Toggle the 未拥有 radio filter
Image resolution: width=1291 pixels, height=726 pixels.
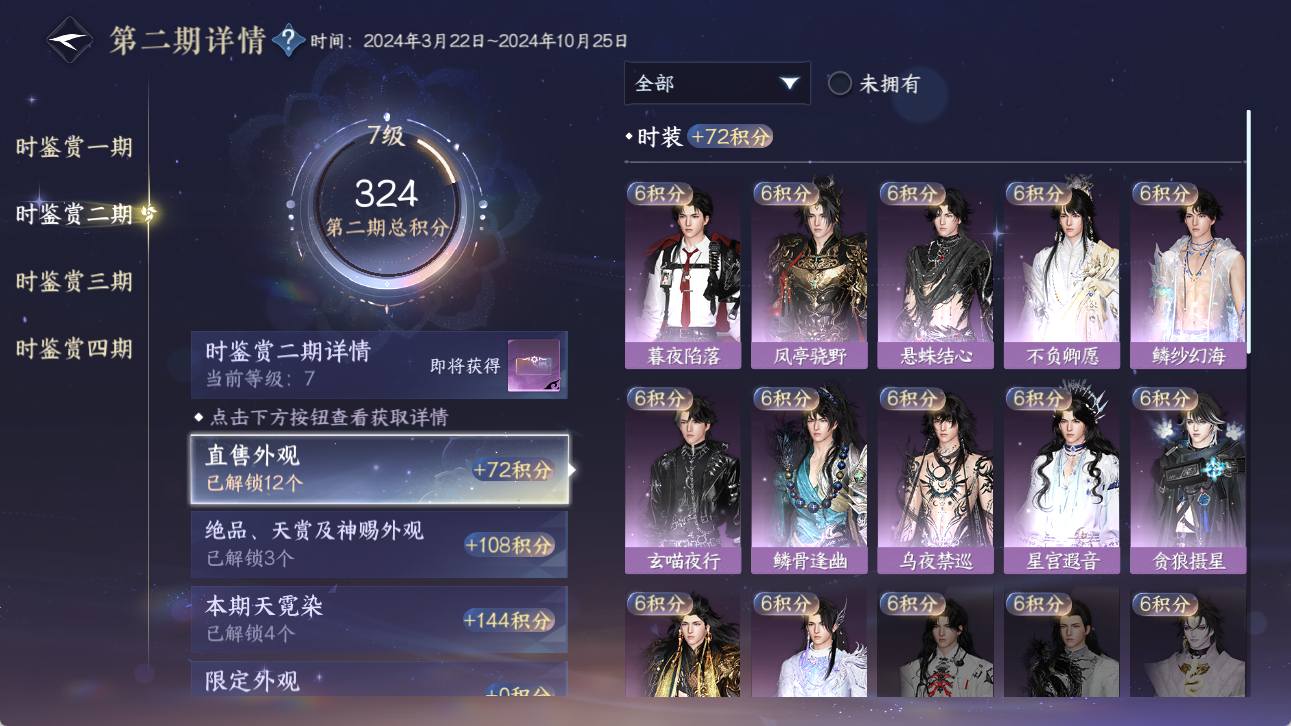tap(840, 84)
